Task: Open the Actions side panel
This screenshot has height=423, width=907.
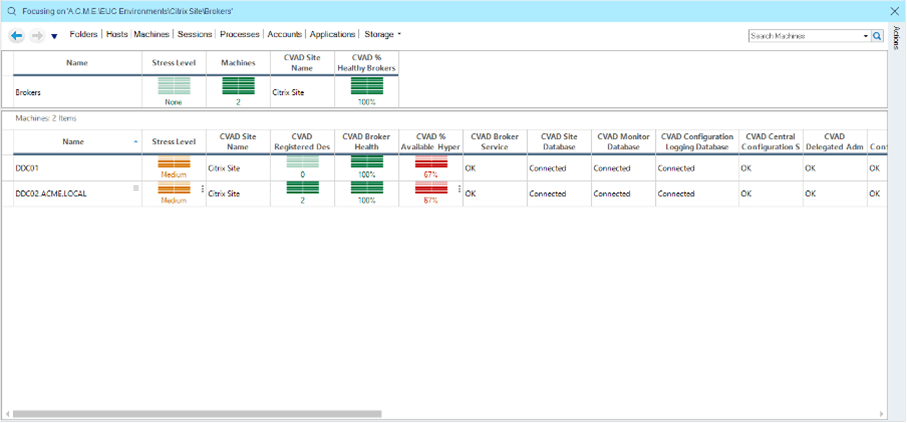Action: [x=898, y=38]
